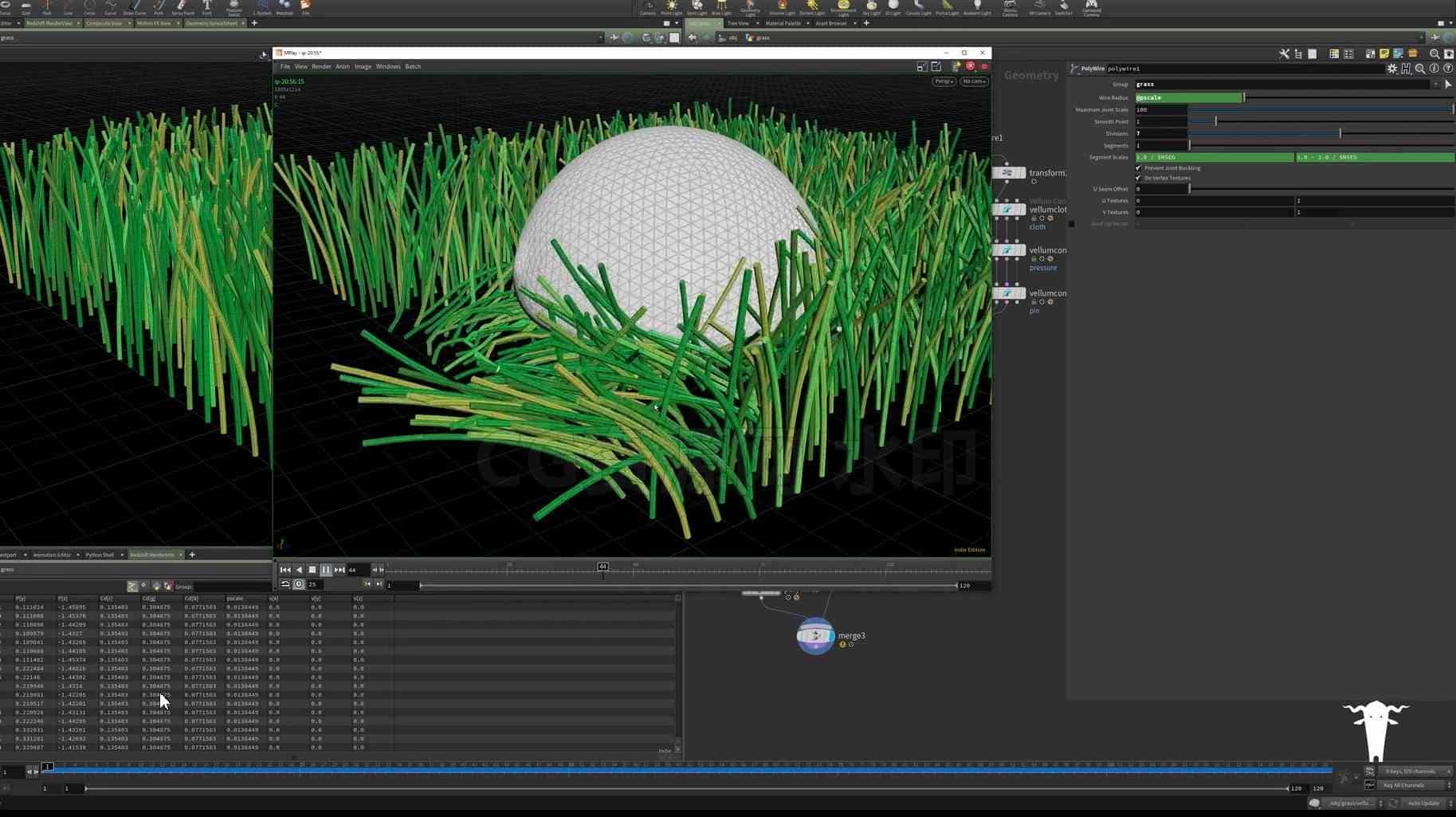Jump to first frame in MPlay

(285, 570)
